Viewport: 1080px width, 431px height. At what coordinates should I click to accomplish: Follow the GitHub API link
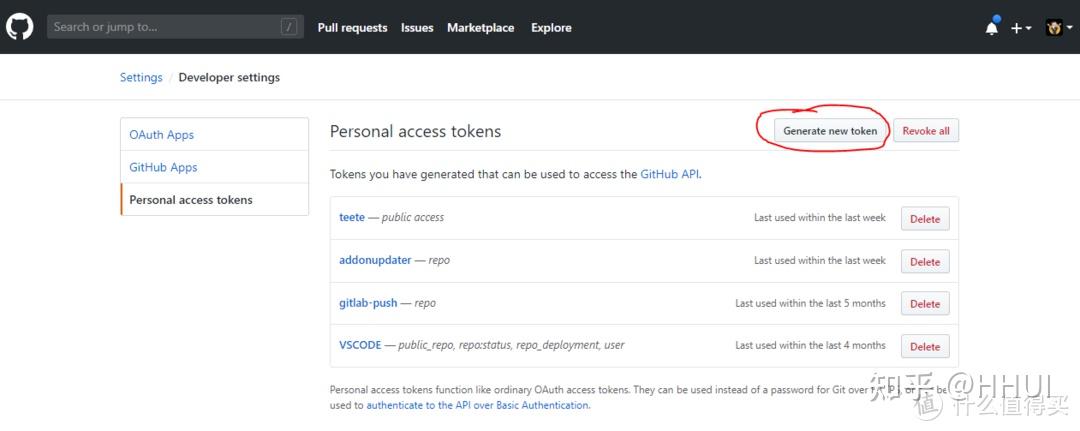click(670, 174)
